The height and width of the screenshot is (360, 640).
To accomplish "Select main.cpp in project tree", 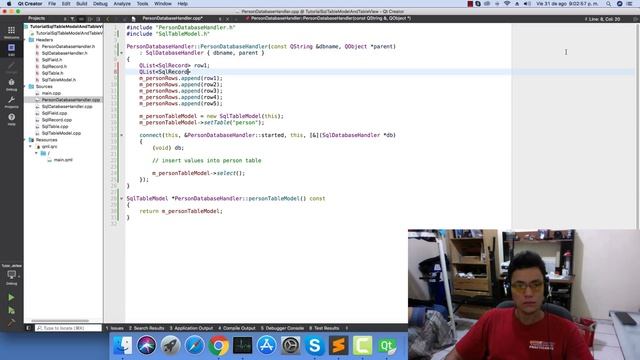I will pyautogui.click(x=51, y=93).
